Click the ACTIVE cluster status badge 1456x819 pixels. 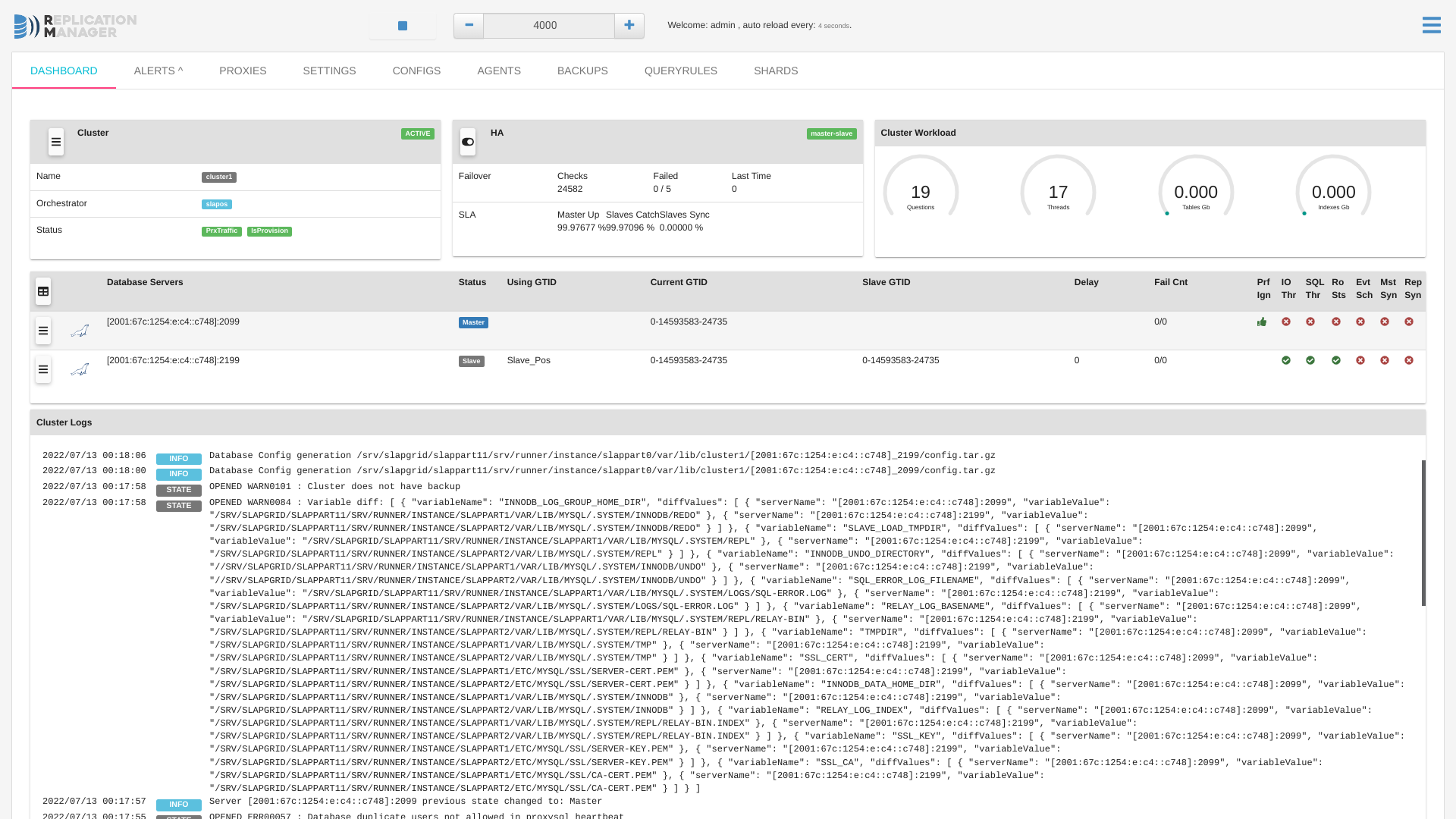click(418, 133)
